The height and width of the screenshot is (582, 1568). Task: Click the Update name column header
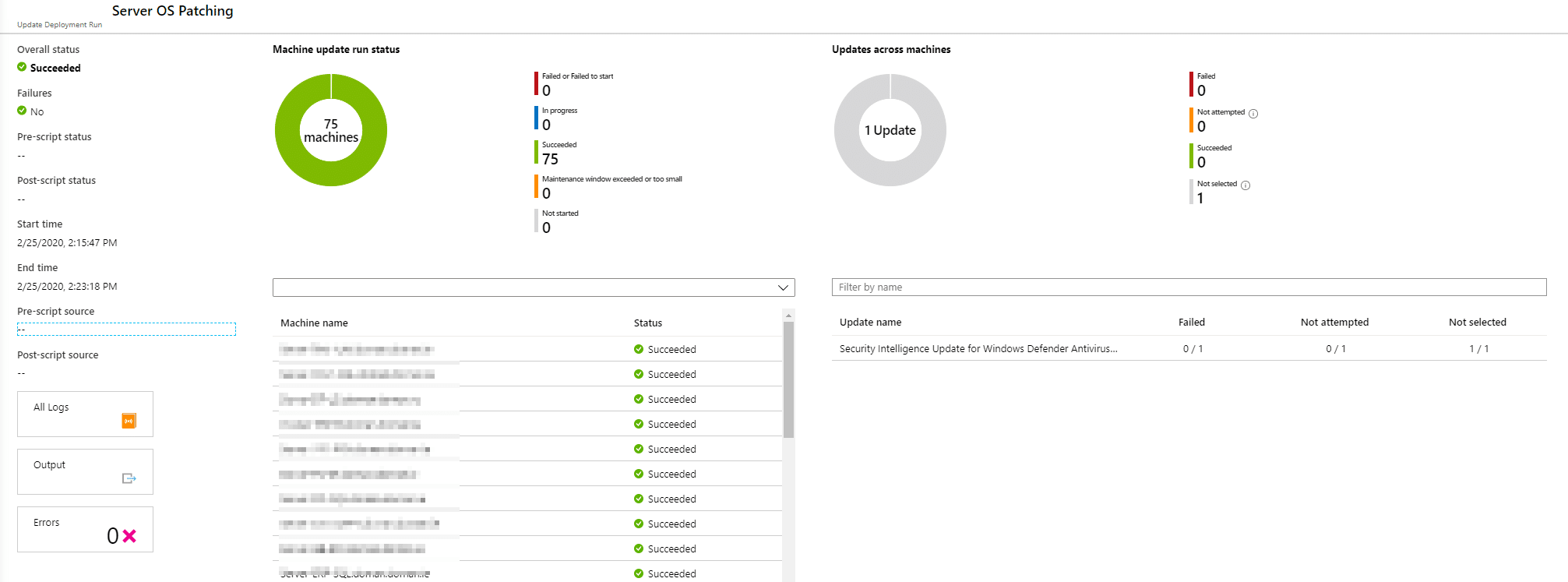click(x=870, y=322)
